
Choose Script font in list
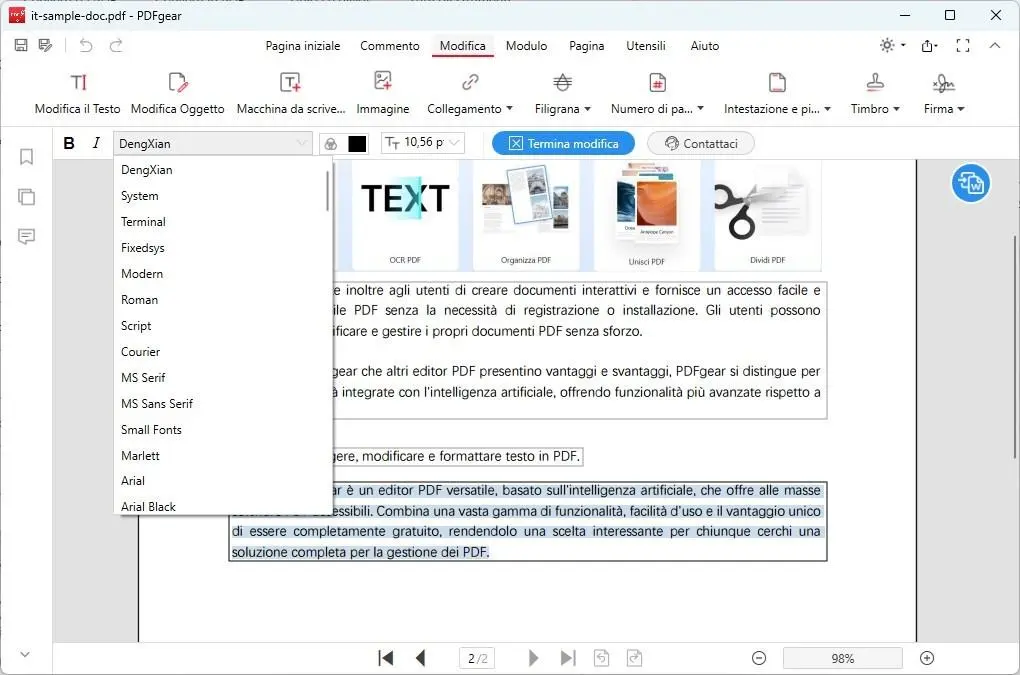click(219, 326)
